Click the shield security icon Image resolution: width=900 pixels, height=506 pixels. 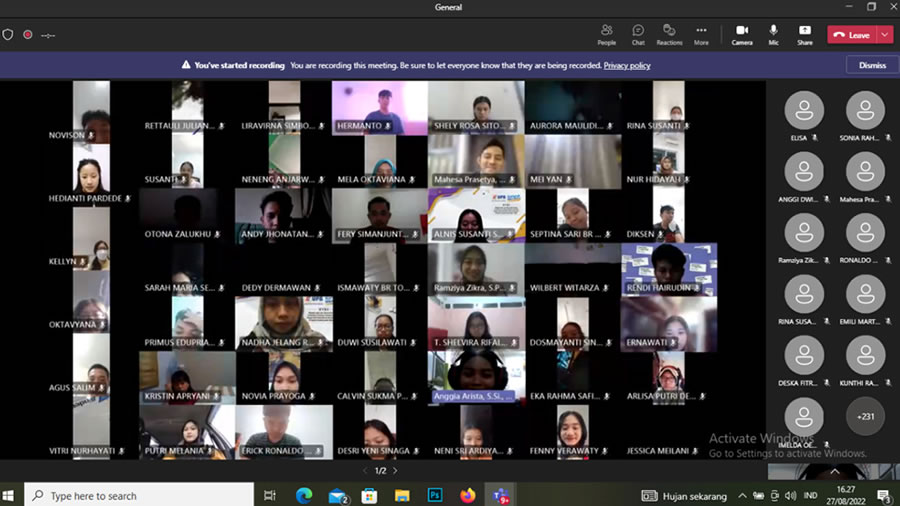[x=9, y=34]
